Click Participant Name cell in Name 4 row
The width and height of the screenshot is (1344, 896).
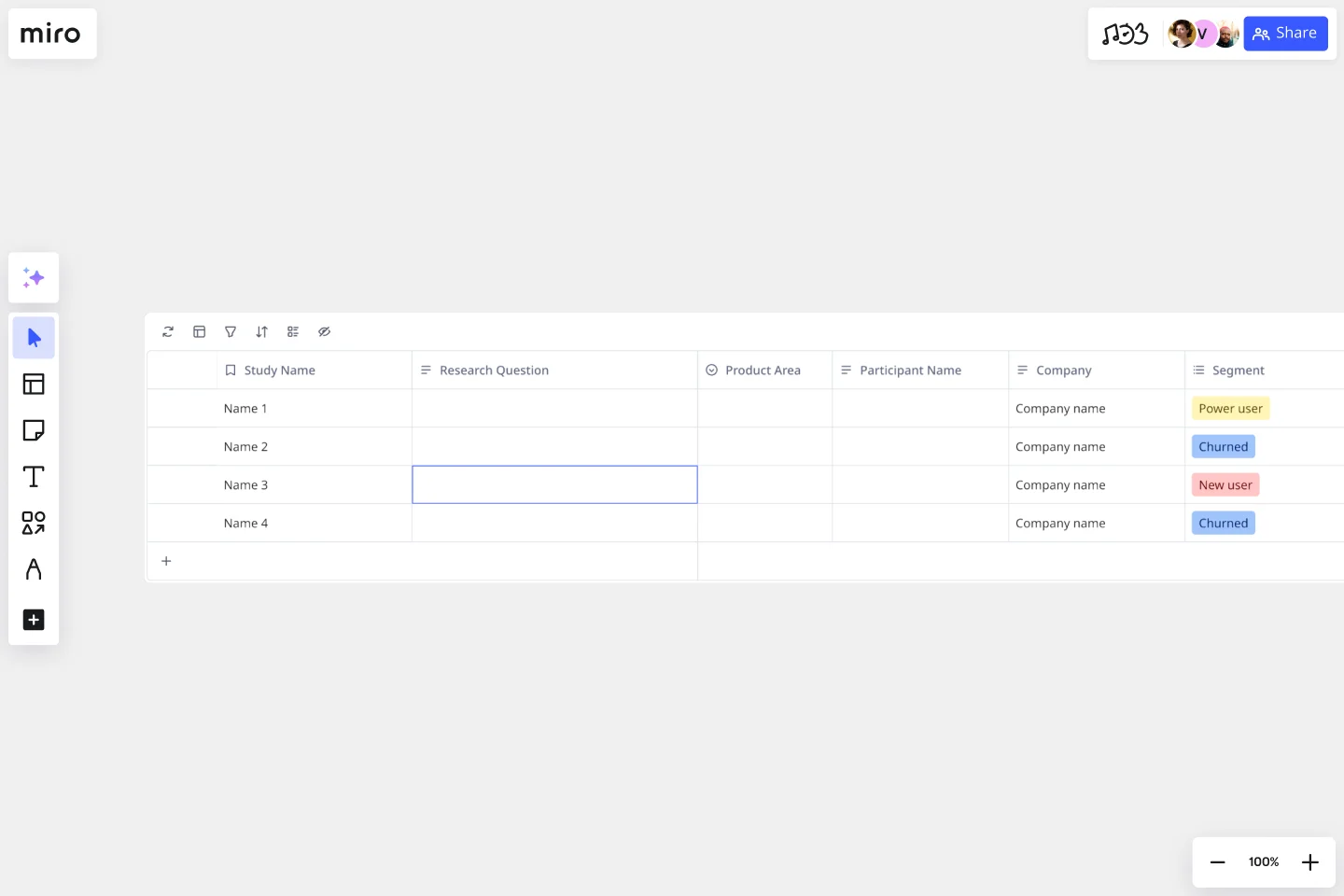tap(920, 524)
